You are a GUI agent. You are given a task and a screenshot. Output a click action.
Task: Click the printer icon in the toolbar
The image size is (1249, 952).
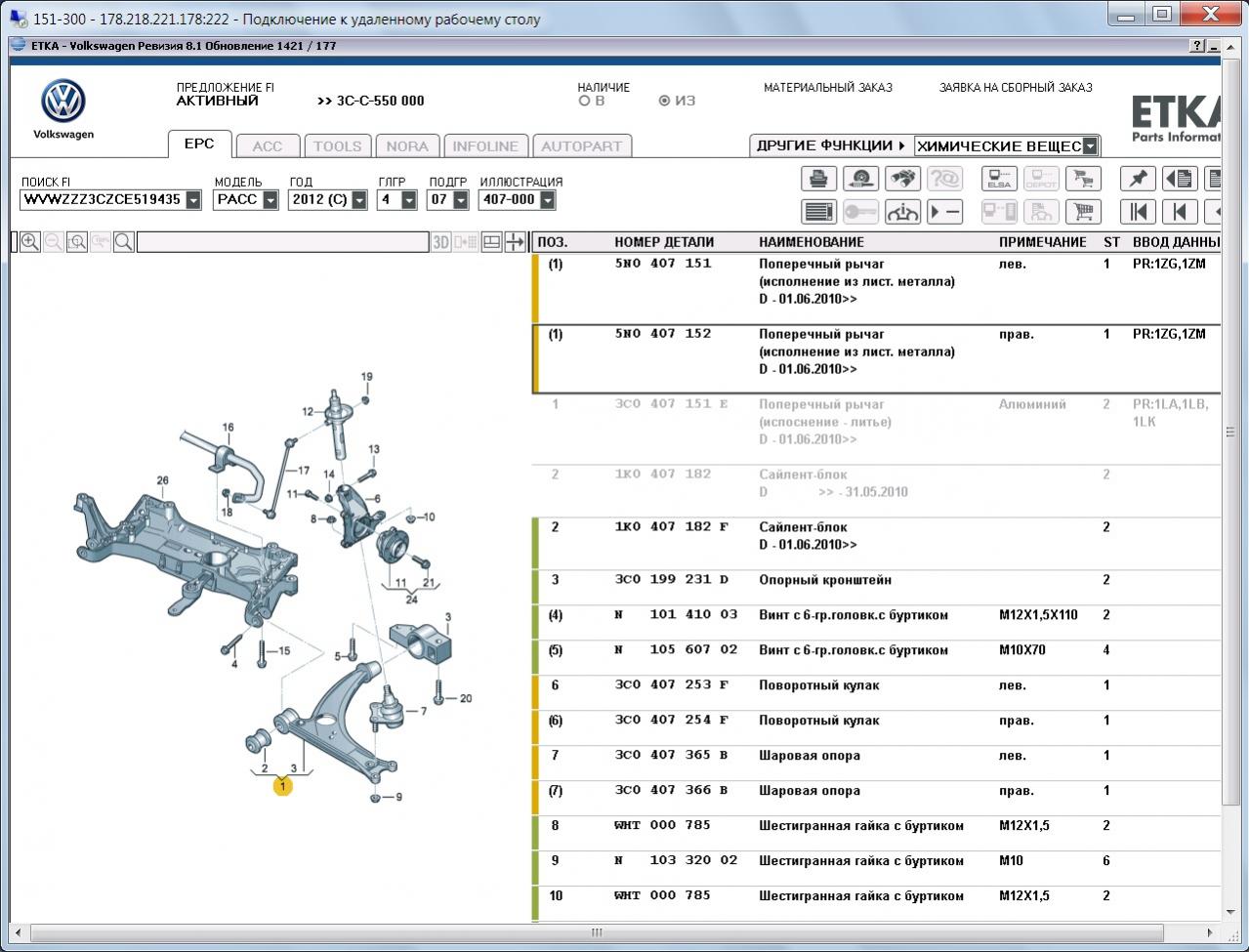[819, 179]
